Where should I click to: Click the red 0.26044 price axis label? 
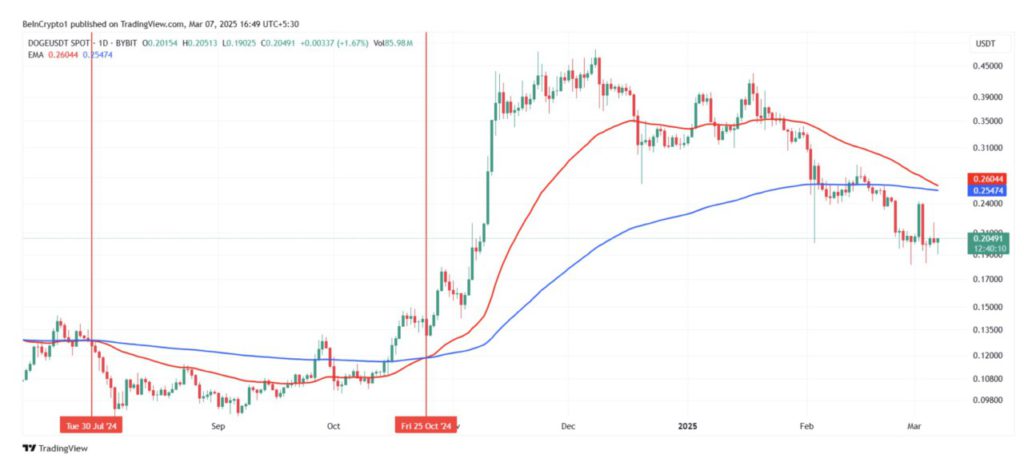[x=986, y=177]
